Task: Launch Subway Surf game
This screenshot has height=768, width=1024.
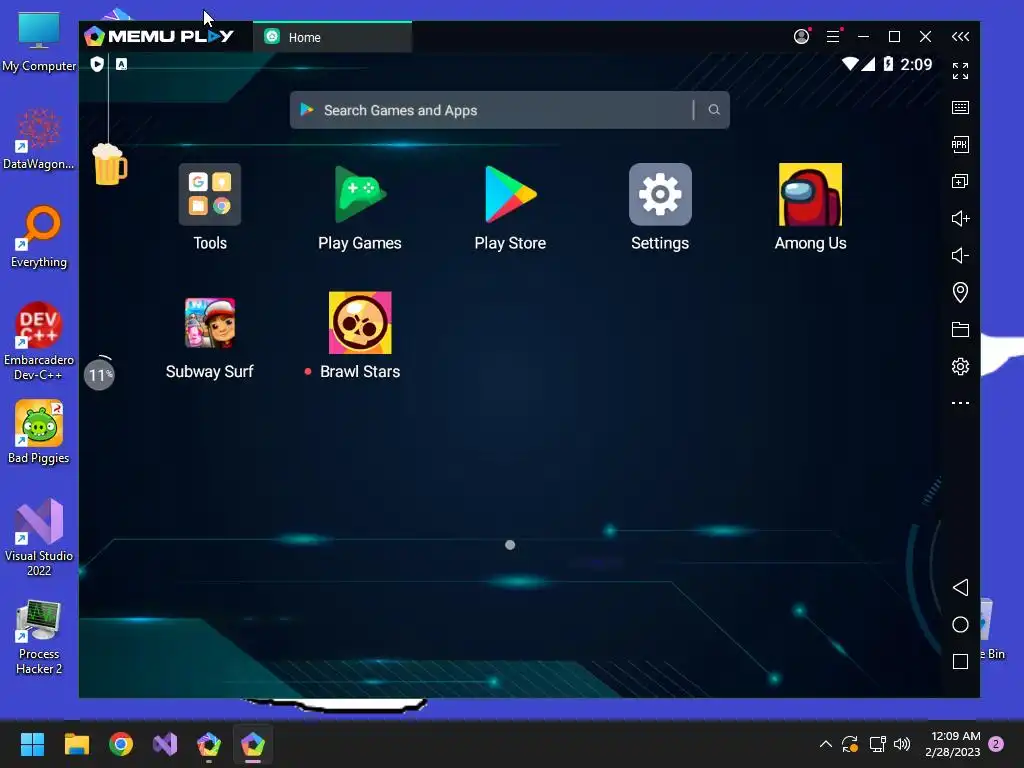Action: pos(210,323)
